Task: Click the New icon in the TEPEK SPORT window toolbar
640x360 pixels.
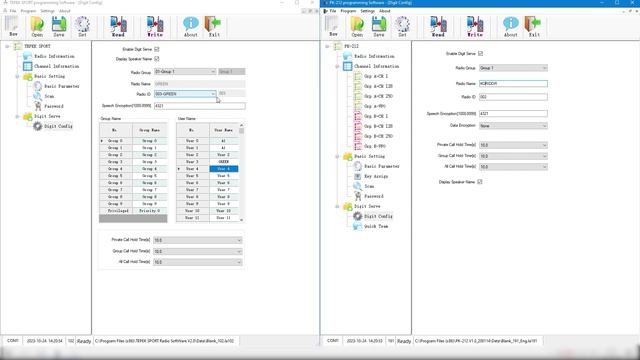Action: point(13,27)
